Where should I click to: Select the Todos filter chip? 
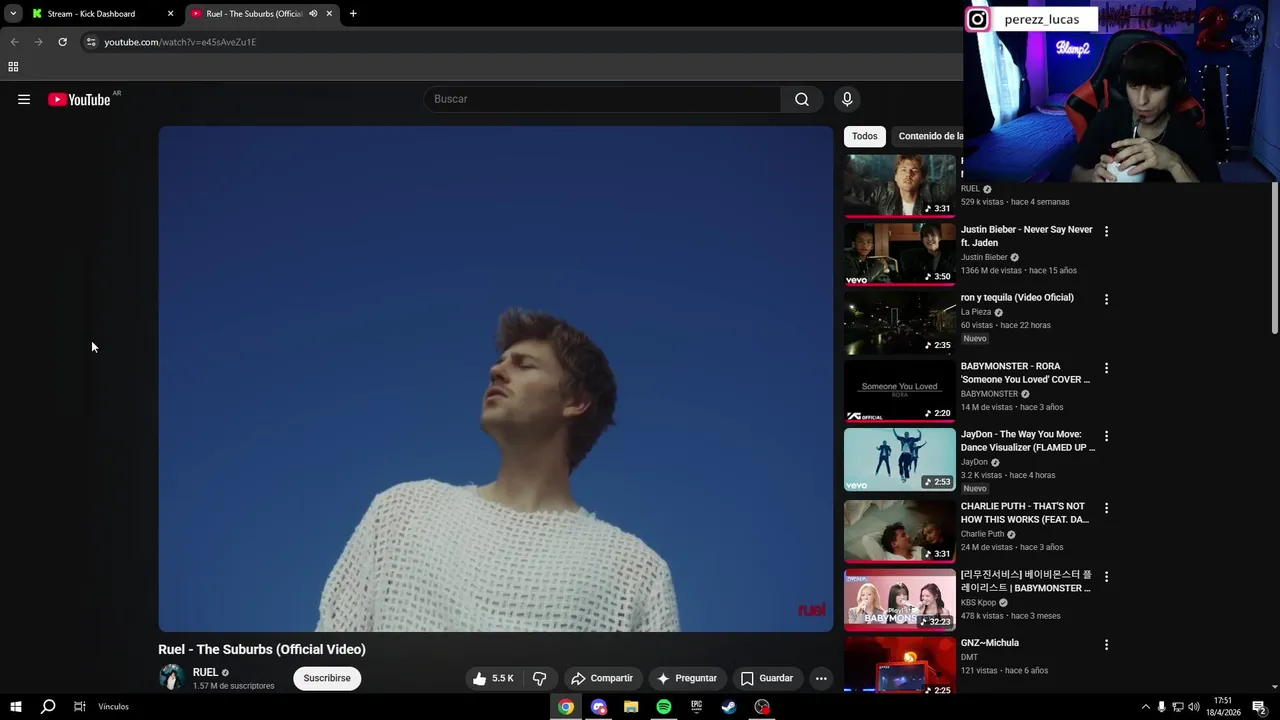click(x=865, y=136)
